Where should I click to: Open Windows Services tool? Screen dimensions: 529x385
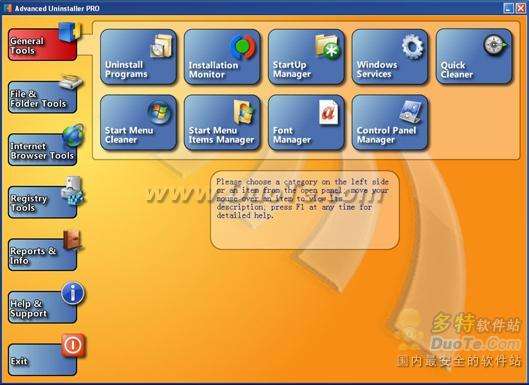[390, 57]
